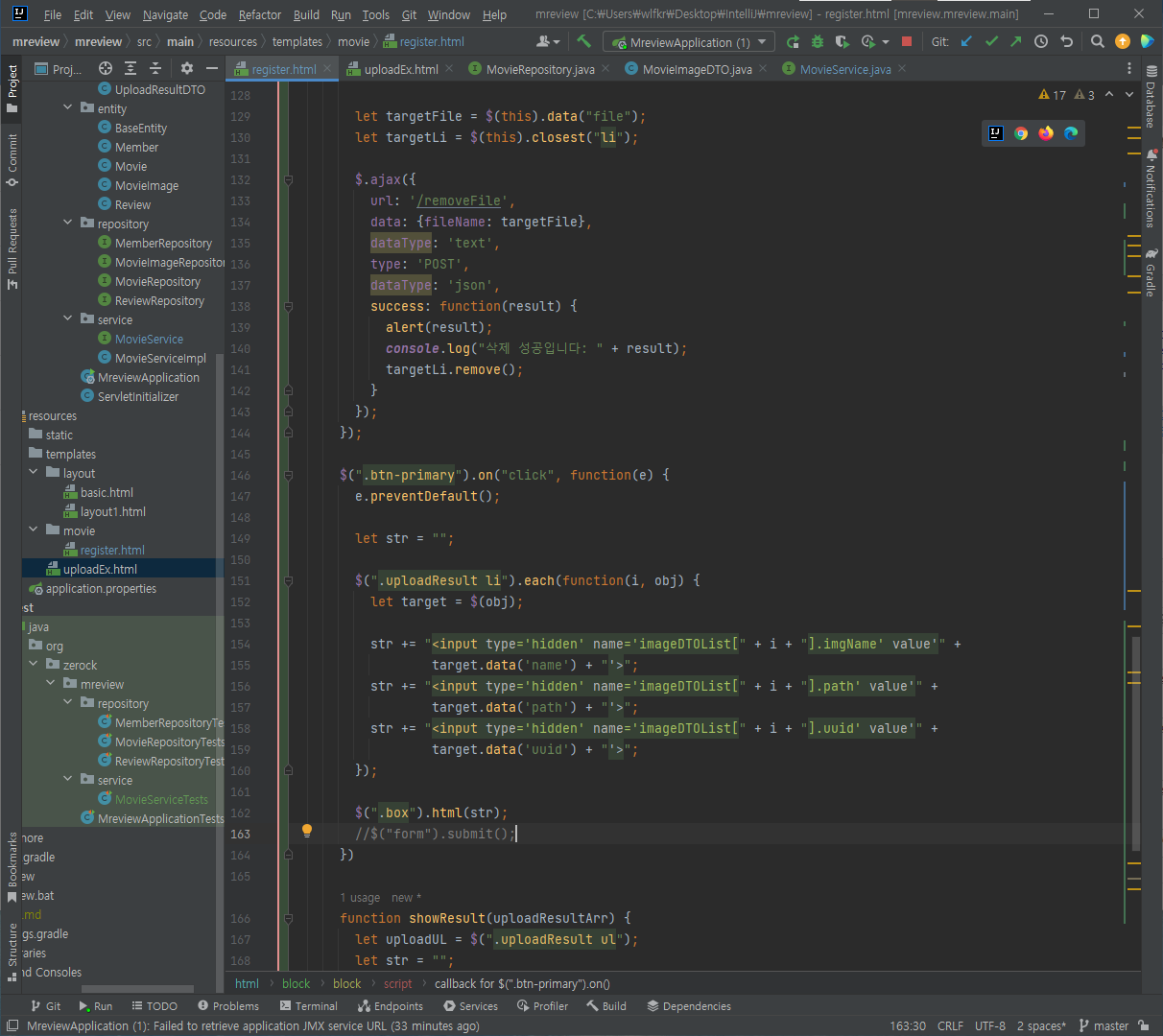Image resolution: width=1163 pixels, height=1036 pixels.
Task: Click the orange IDE update icon
Action: pyautogui.click(x=1123, y=41)
